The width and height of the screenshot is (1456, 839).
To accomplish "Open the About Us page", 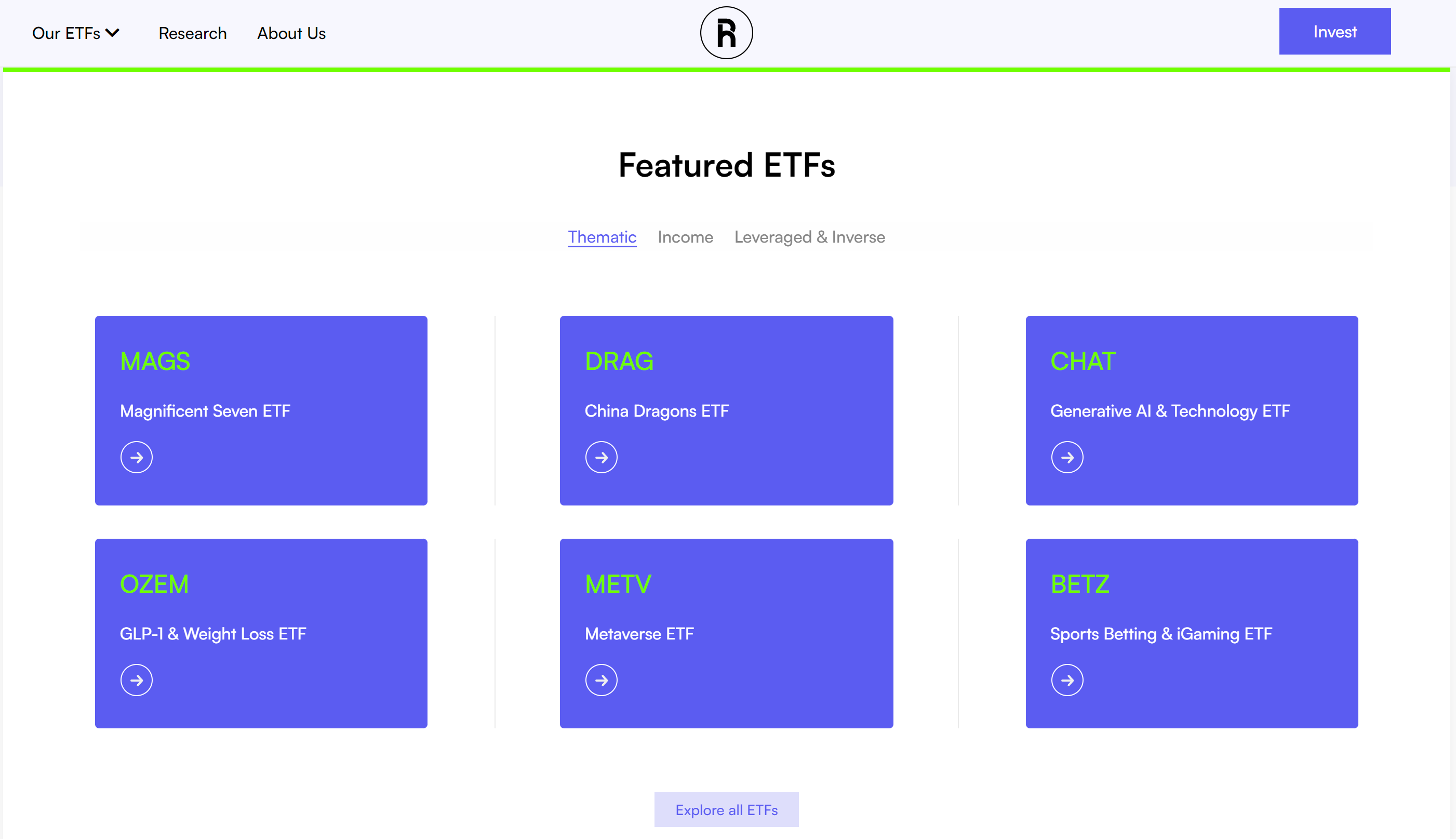I will tap(290, 32).
